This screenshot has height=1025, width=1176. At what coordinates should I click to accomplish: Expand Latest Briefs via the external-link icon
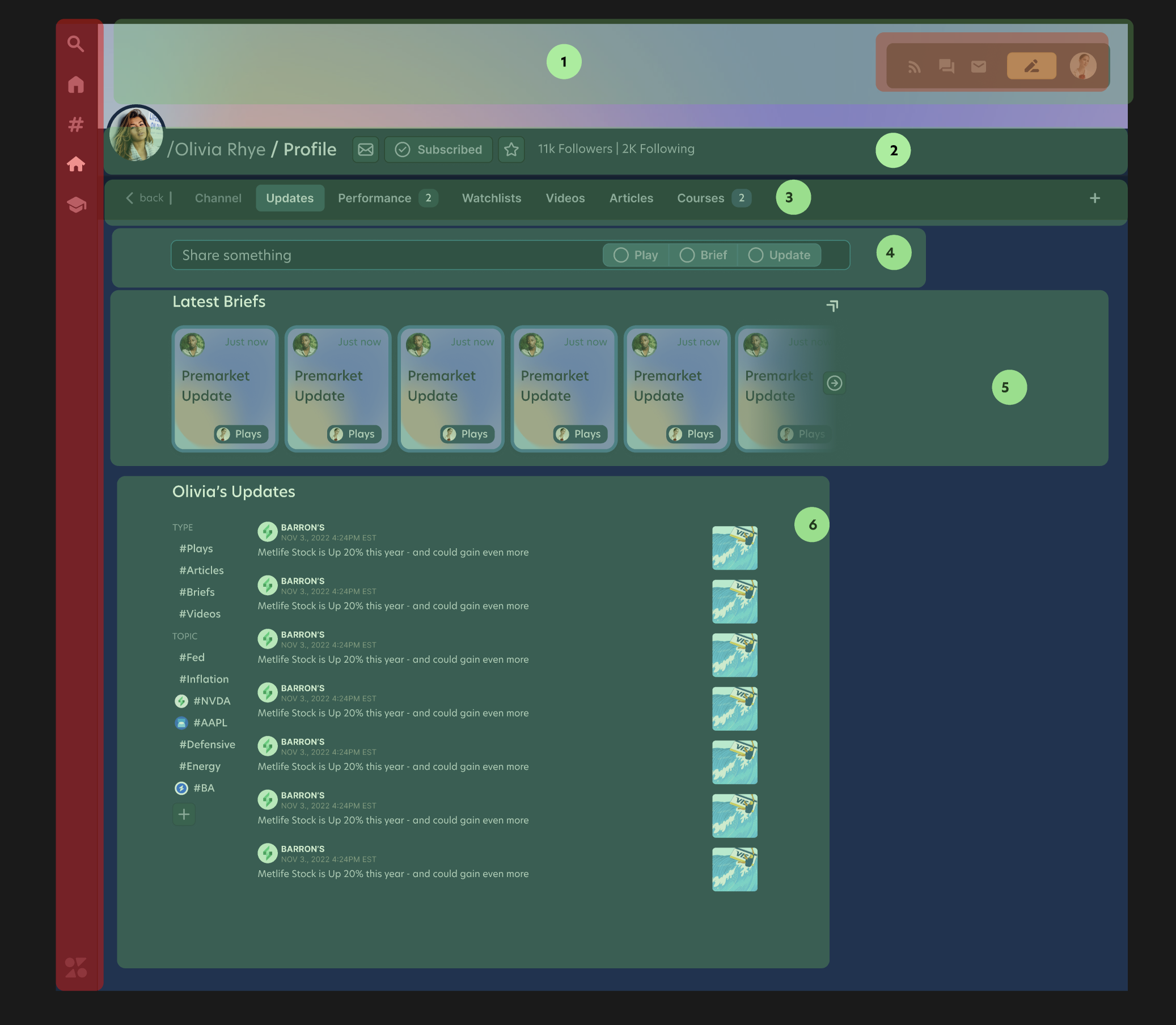pos(832,306)
